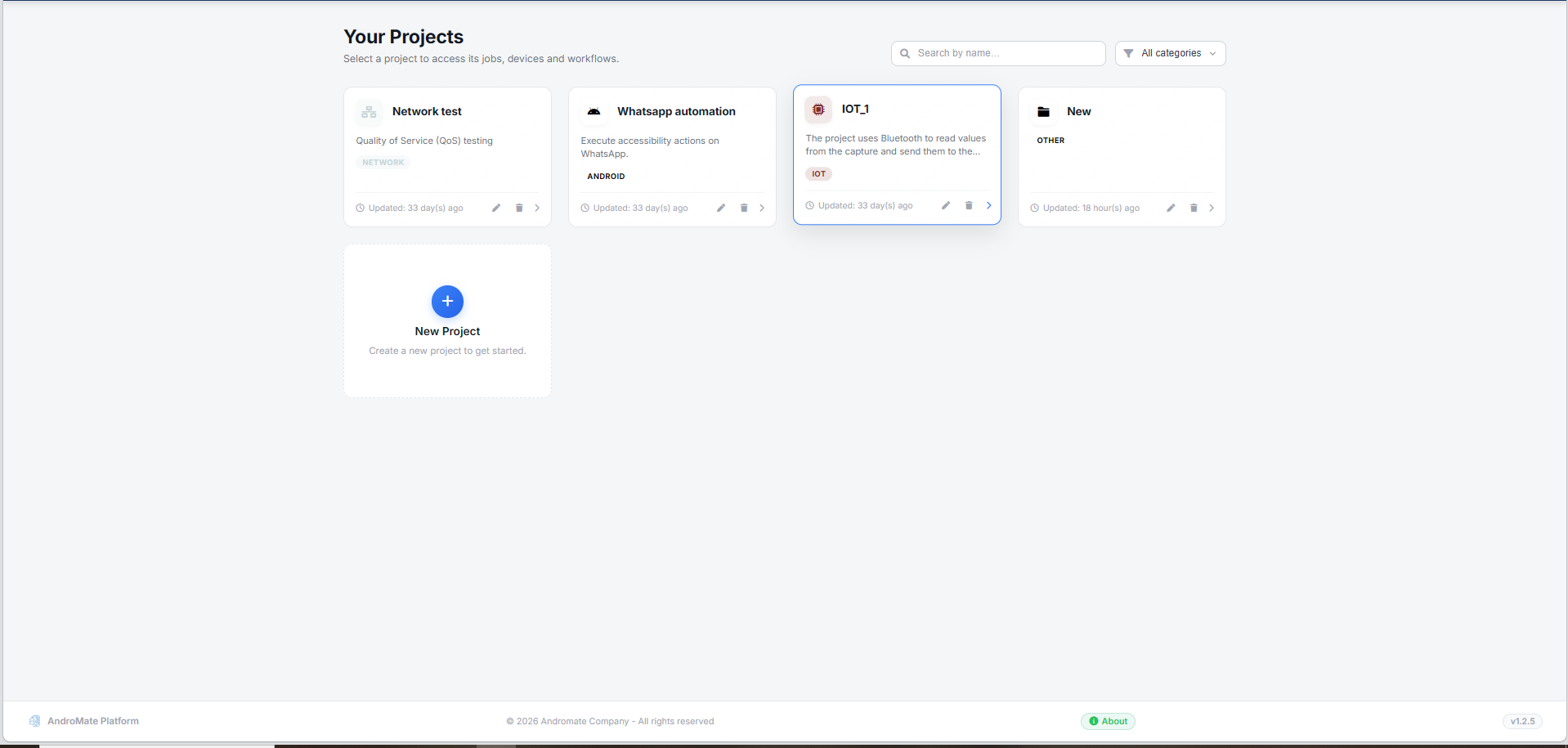Click the search magnifier icon
1568x748 pixels.
click(x=905, y=53)
